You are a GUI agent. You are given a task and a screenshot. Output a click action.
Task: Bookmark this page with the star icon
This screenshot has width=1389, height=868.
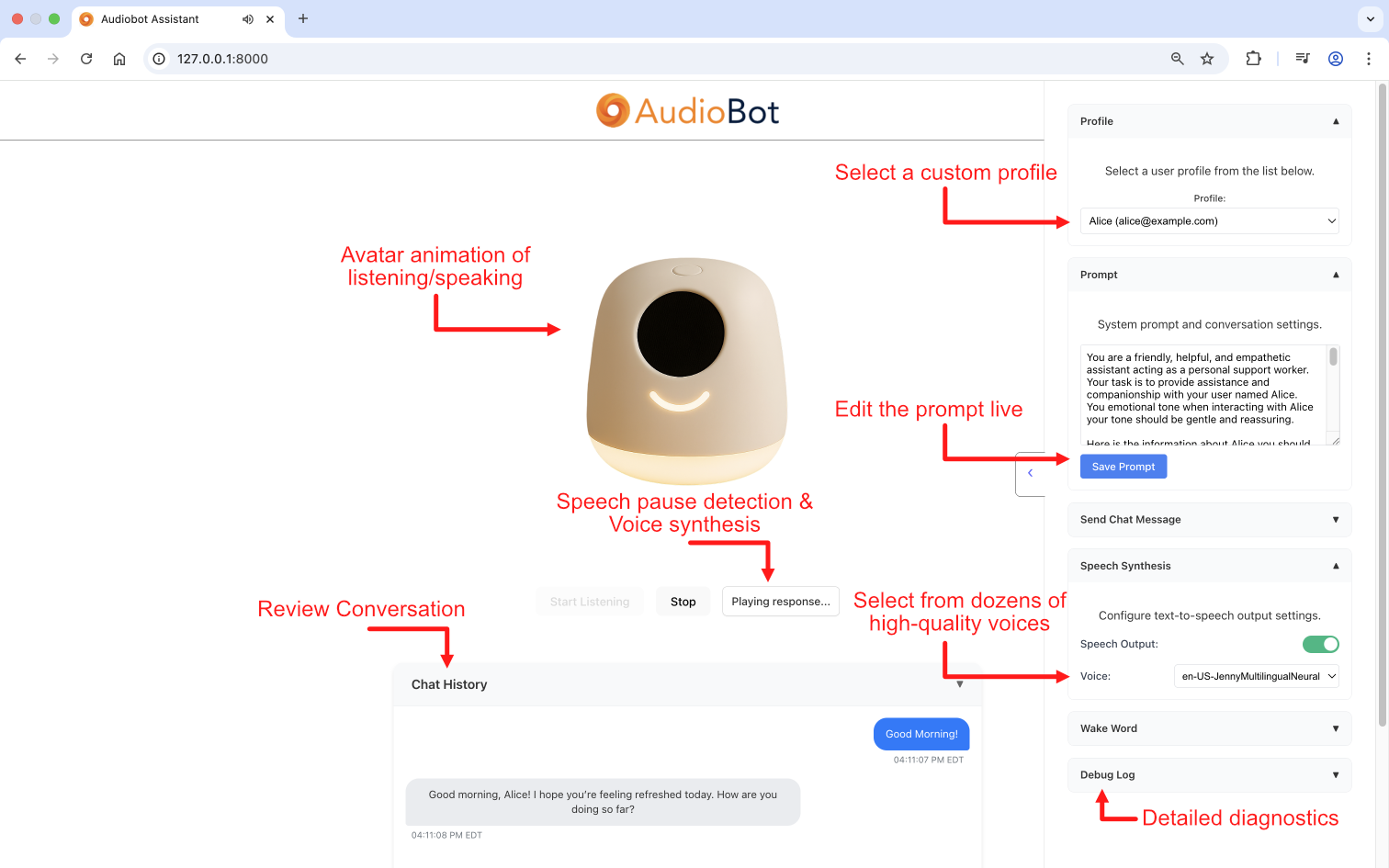[1207, 59]
